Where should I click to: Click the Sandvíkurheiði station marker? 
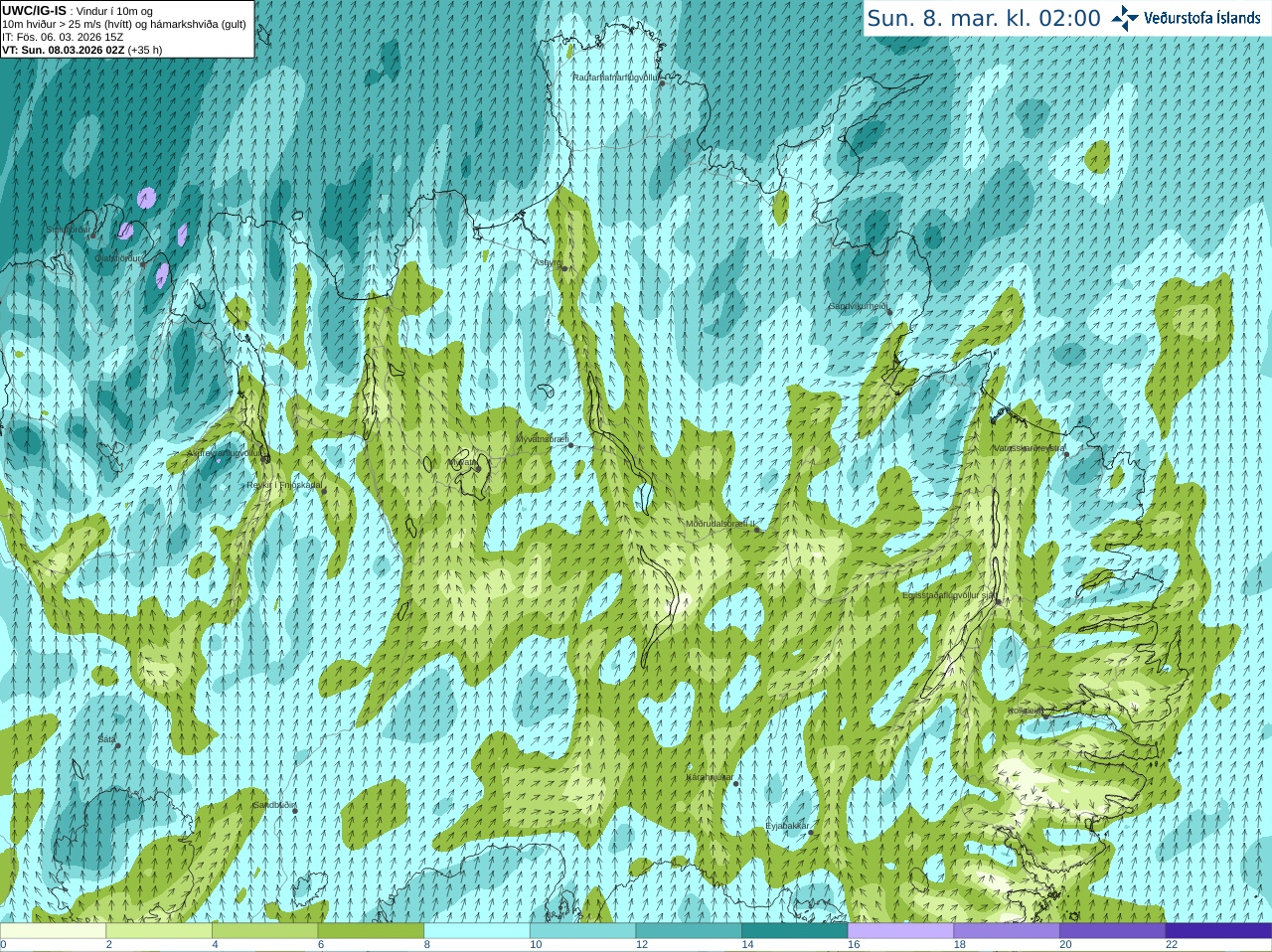click(889, 312)
